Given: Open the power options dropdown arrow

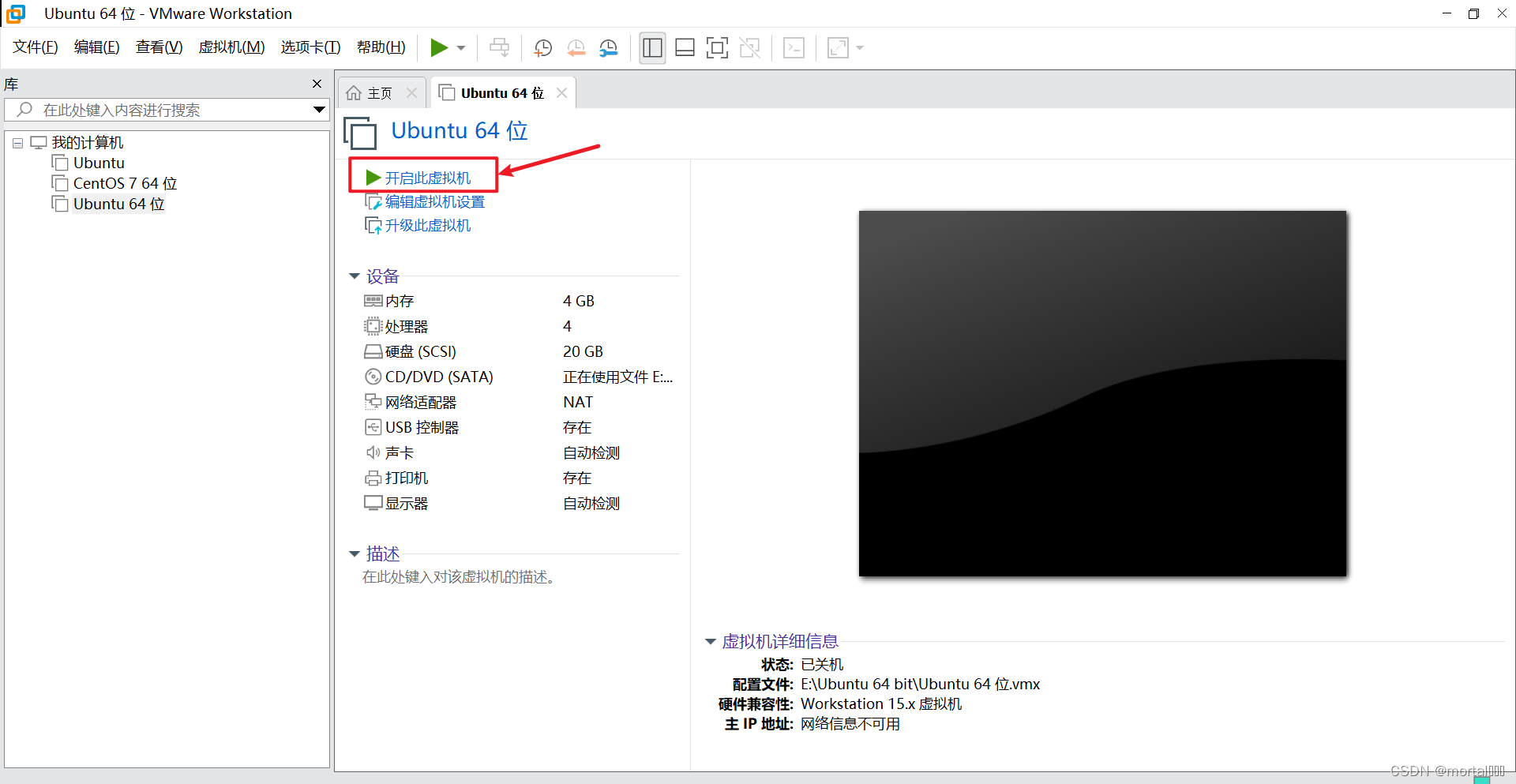Looking at the screenshot, I should tap(461, 48).
